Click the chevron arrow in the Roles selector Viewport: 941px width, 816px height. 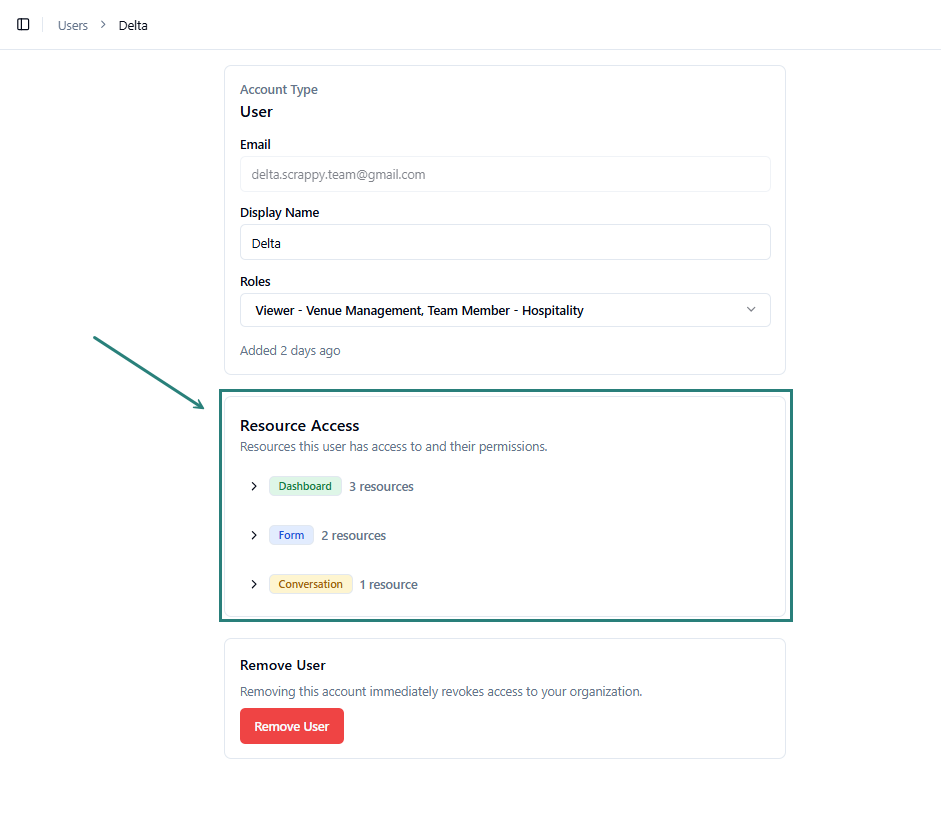pyautogui.click(x=752, y=310)
